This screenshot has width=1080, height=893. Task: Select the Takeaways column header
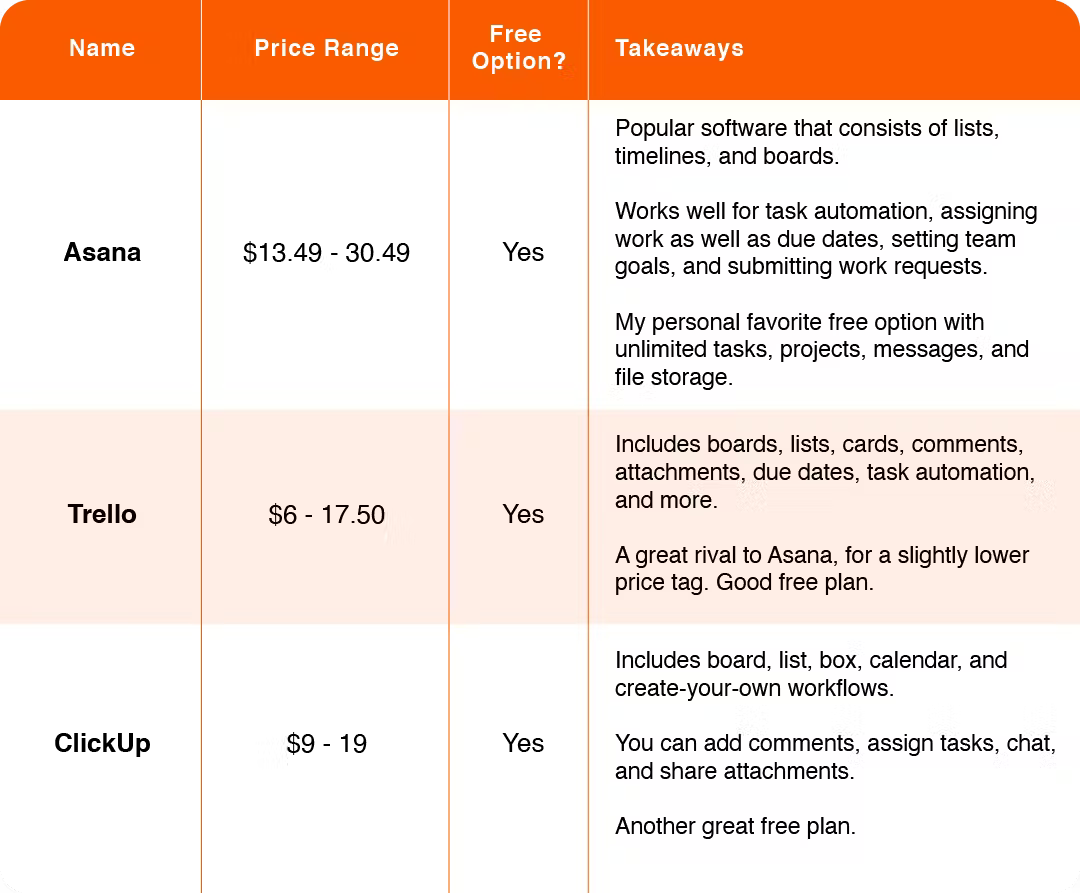coord(679,48)
